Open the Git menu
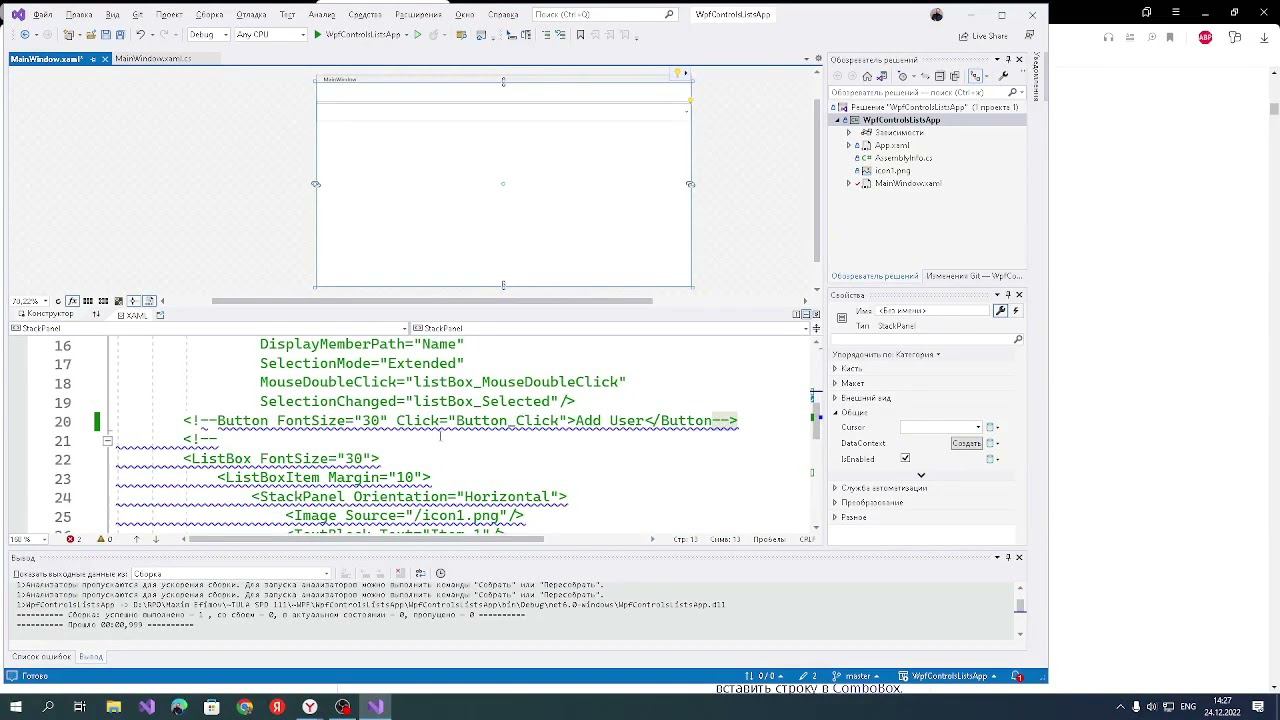Screen dimensions: 1280x720 coord(137,15)
